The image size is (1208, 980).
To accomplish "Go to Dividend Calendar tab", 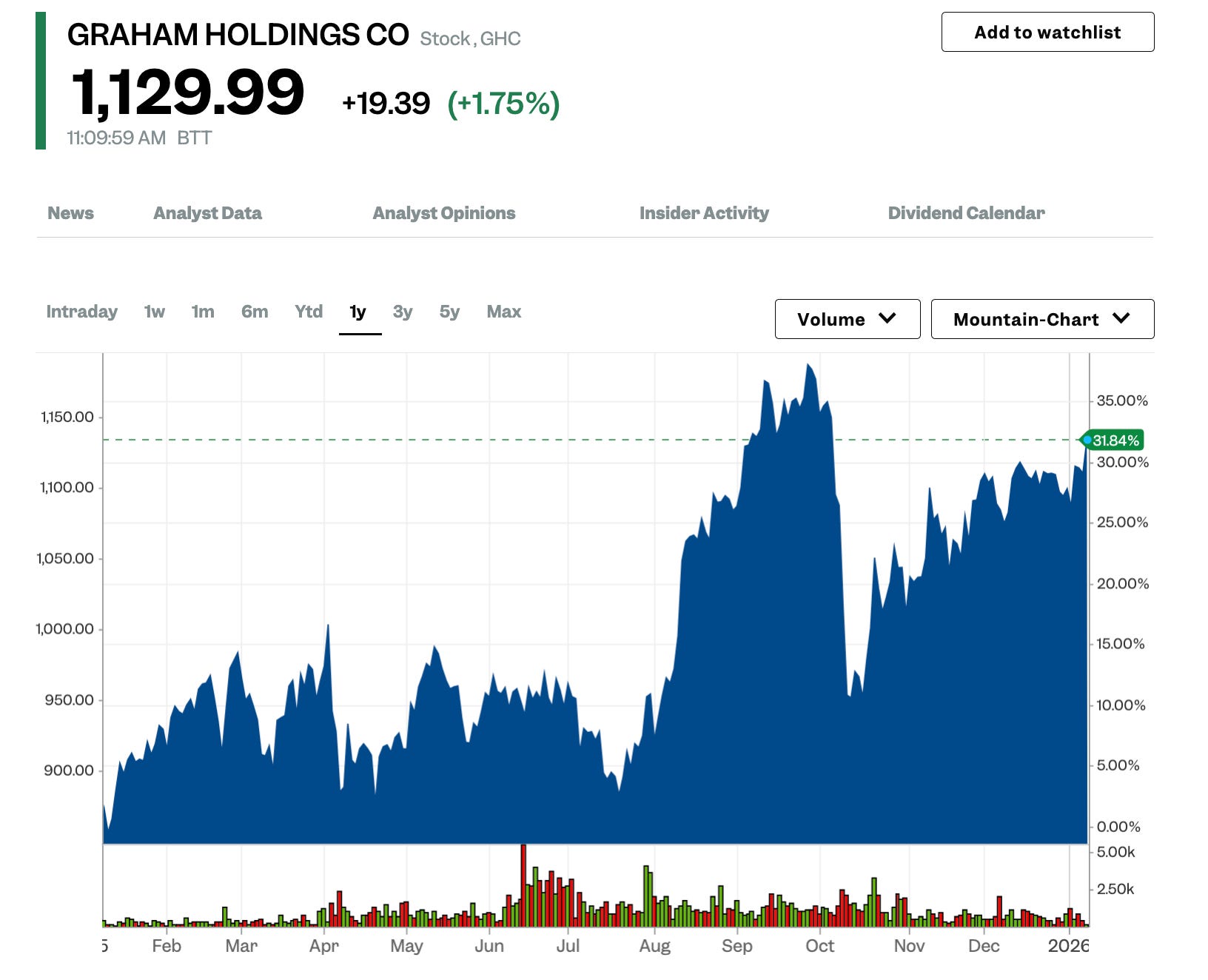I will point(966,213).
